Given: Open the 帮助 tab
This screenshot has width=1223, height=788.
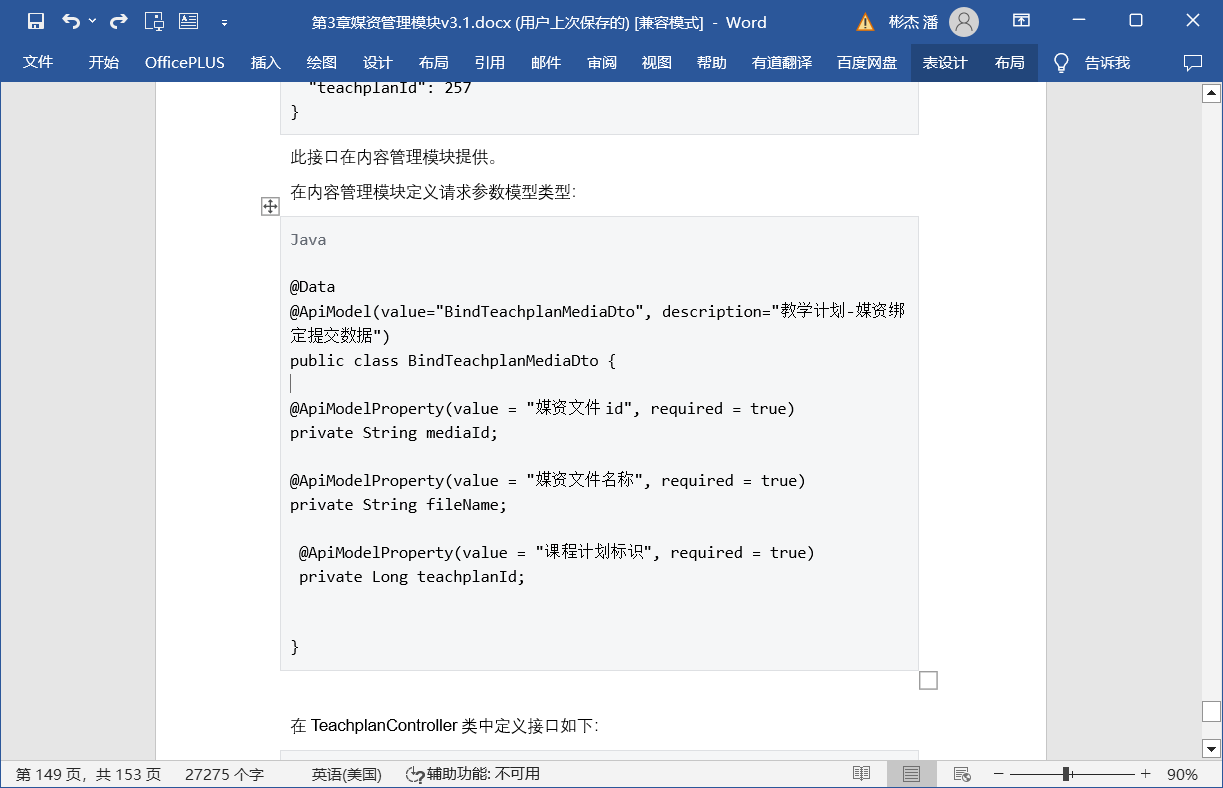Looking at the screenshot, I should (x=712, y=62).
